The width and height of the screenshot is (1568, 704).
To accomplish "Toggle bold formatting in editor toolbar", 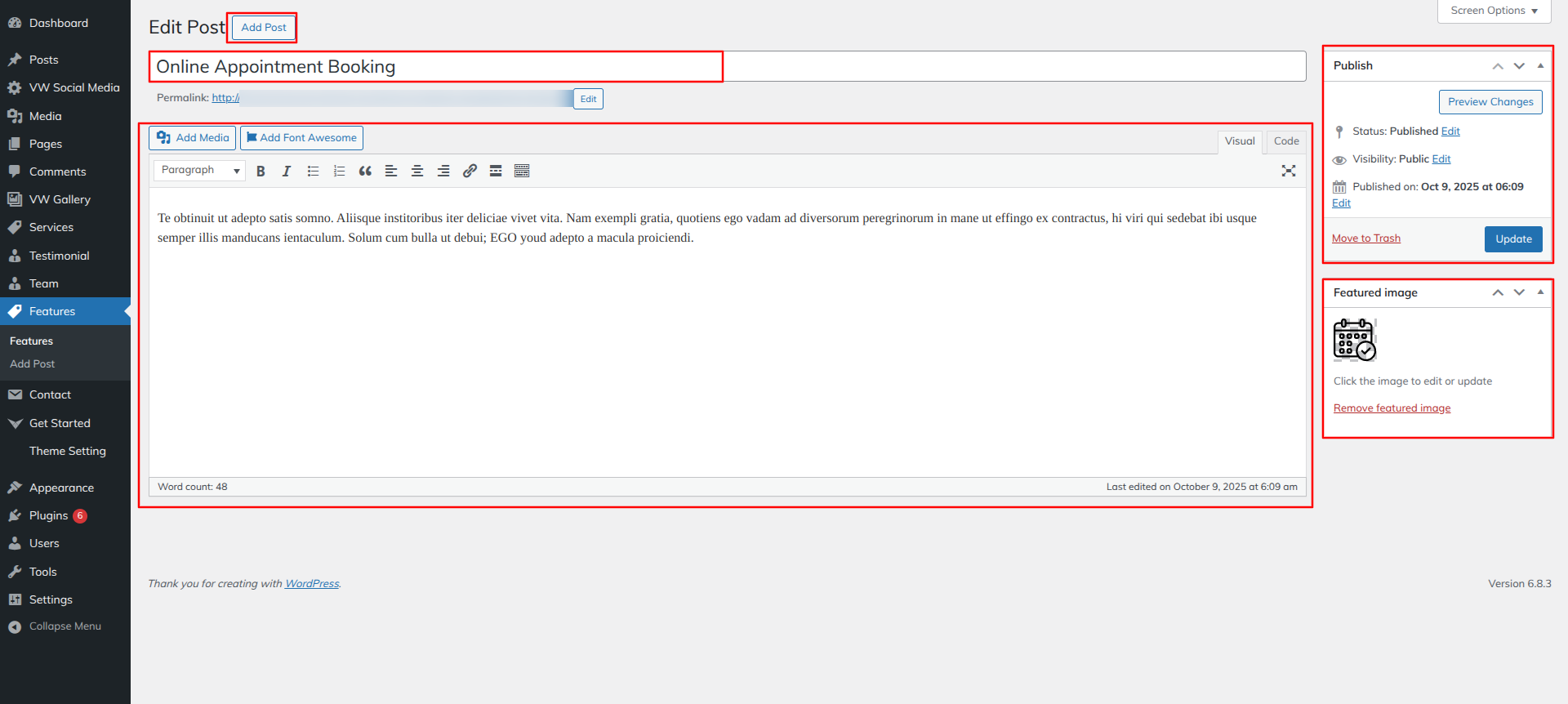I will click(x=261, y=171).
